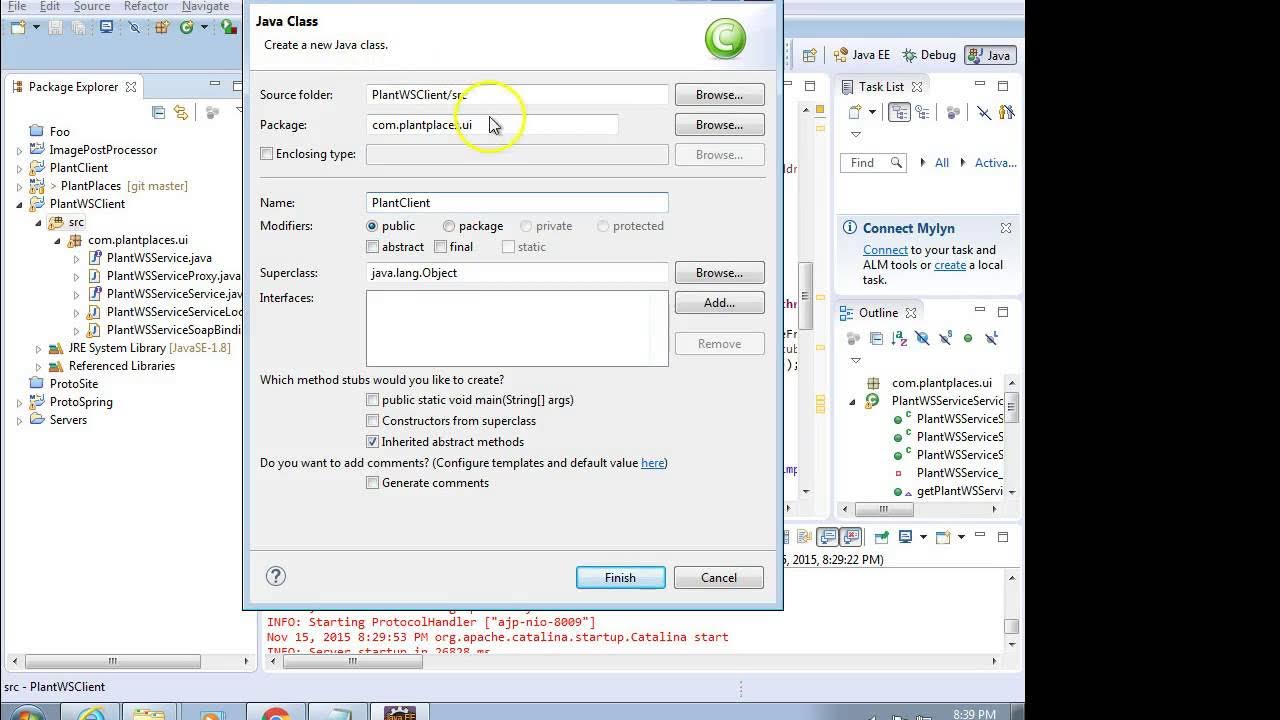Click Cancel in the New Java Class dialog
Viewport: 1280px width, 720px height.
pos(719,577)
